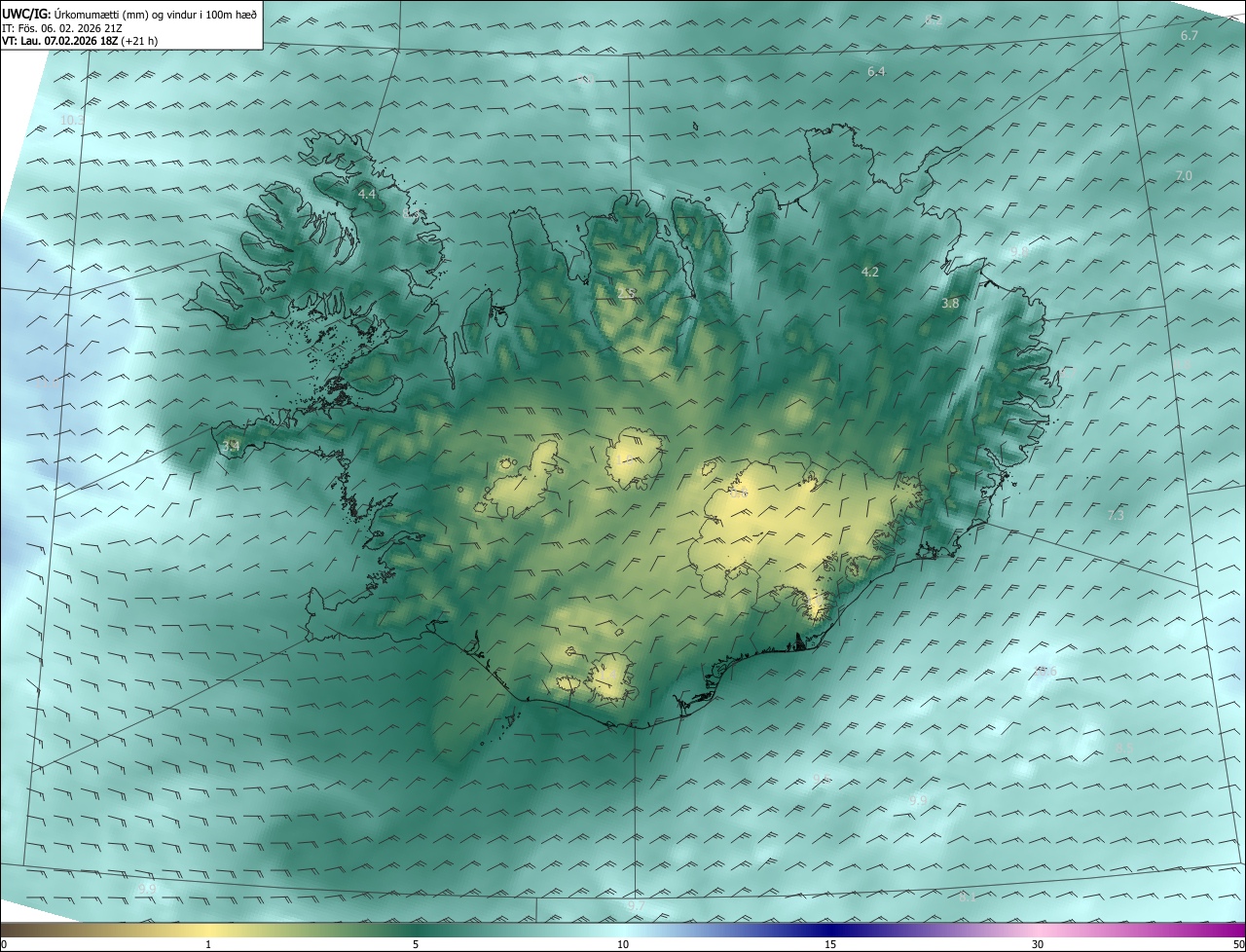Click the color scale tick labeled 5
Screen dimensions: 1246x952
click(x=416, y=944)
